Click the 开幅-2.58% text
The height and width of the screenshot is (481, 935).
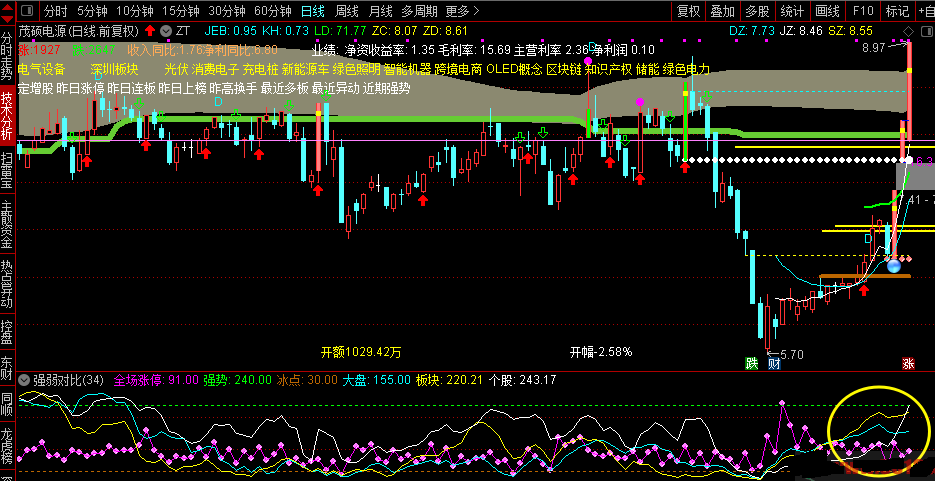601,352
